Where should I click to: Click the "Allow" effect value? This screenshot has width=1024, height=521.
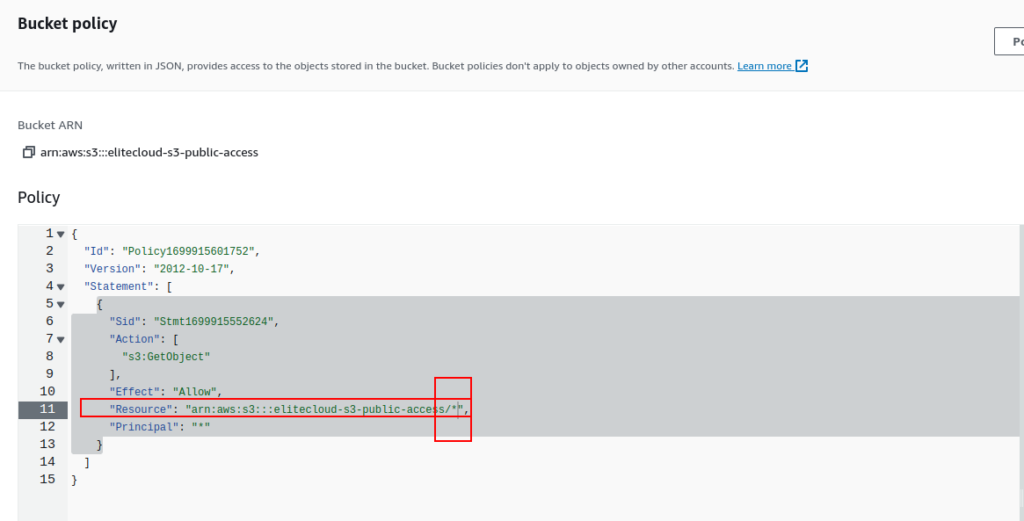tap(195, 392)
